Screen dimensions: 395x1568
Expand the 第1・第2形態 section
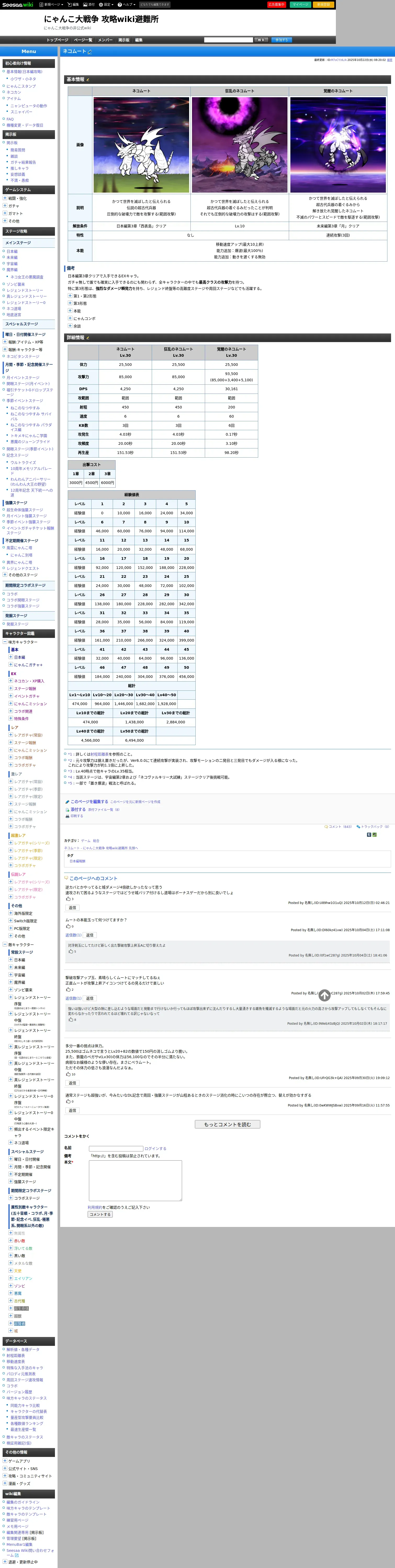(70, 296)
